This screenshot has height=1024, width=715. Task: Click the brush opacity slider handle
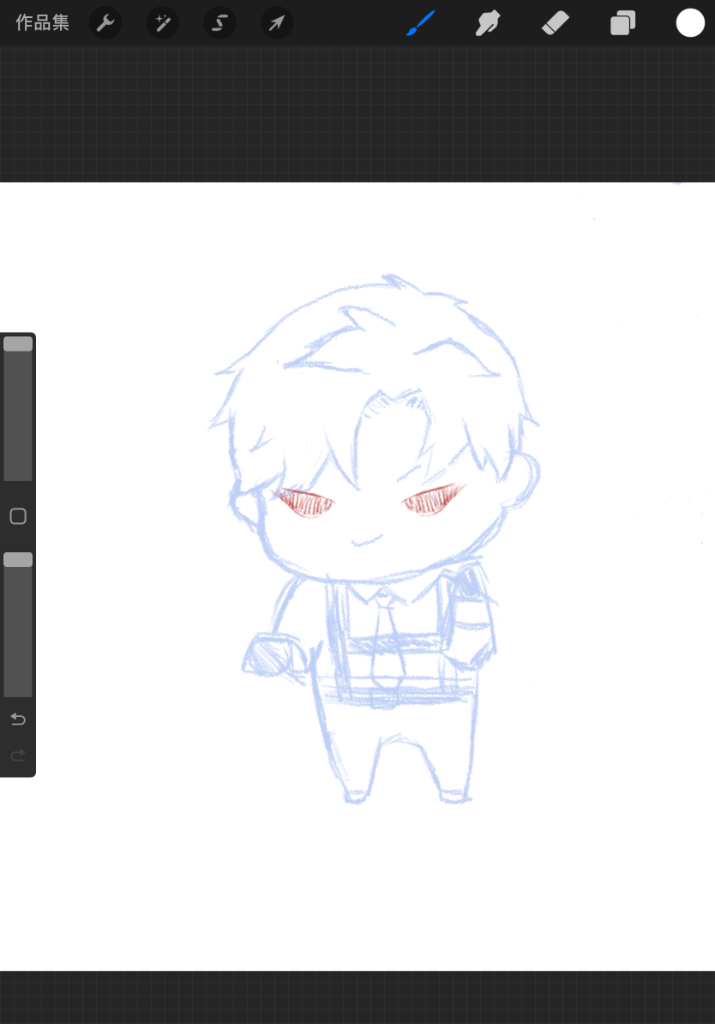18,560
